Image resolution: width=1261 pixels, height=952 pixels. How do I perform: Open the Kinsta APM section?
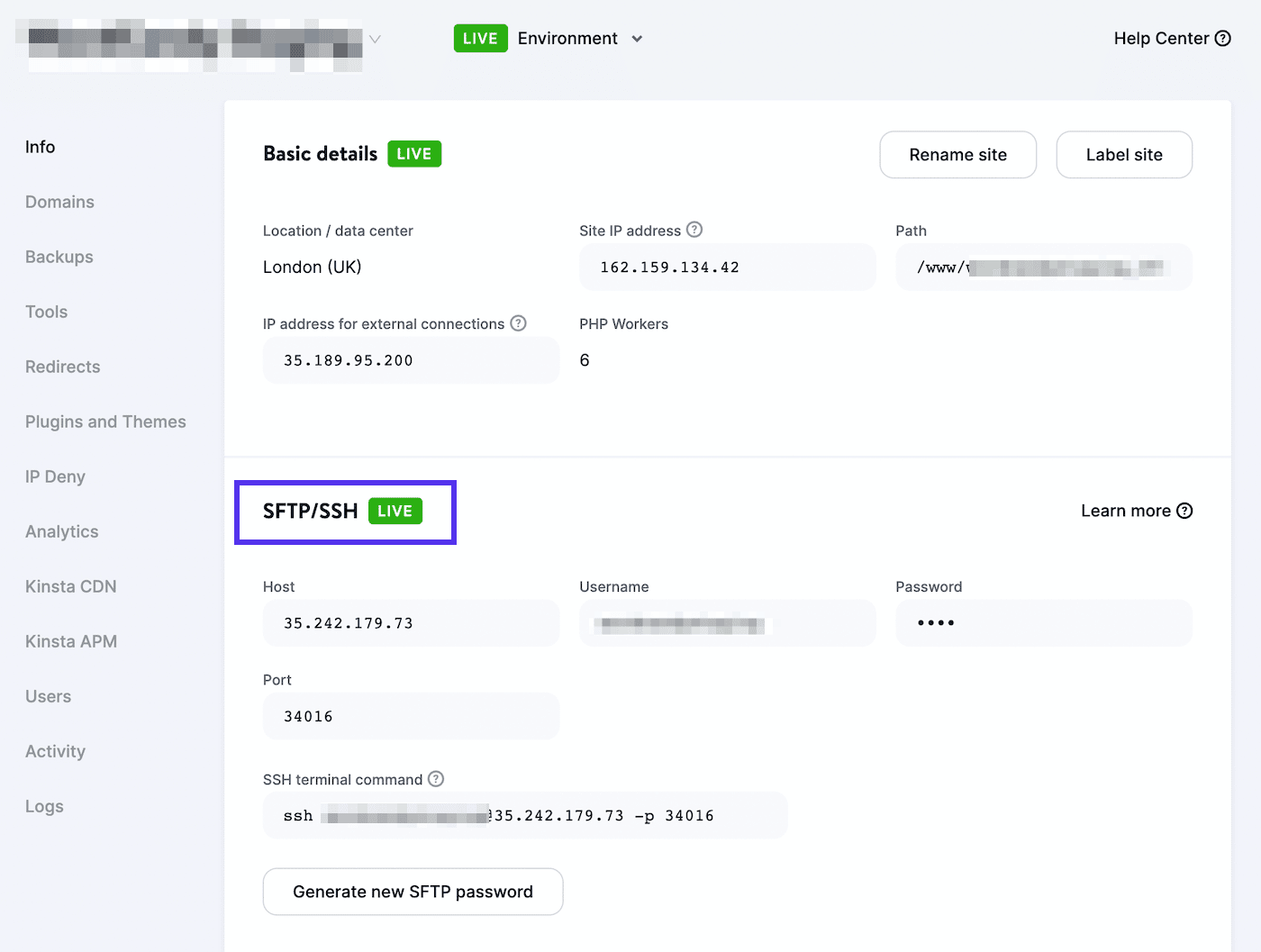pyautogui.click(x=71, y=641)
